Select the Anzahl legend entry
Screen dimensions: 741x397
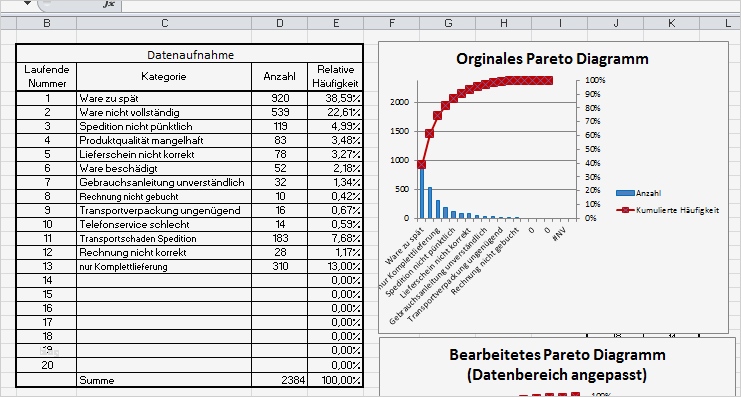pyautogui.click(x=638, y=193)
